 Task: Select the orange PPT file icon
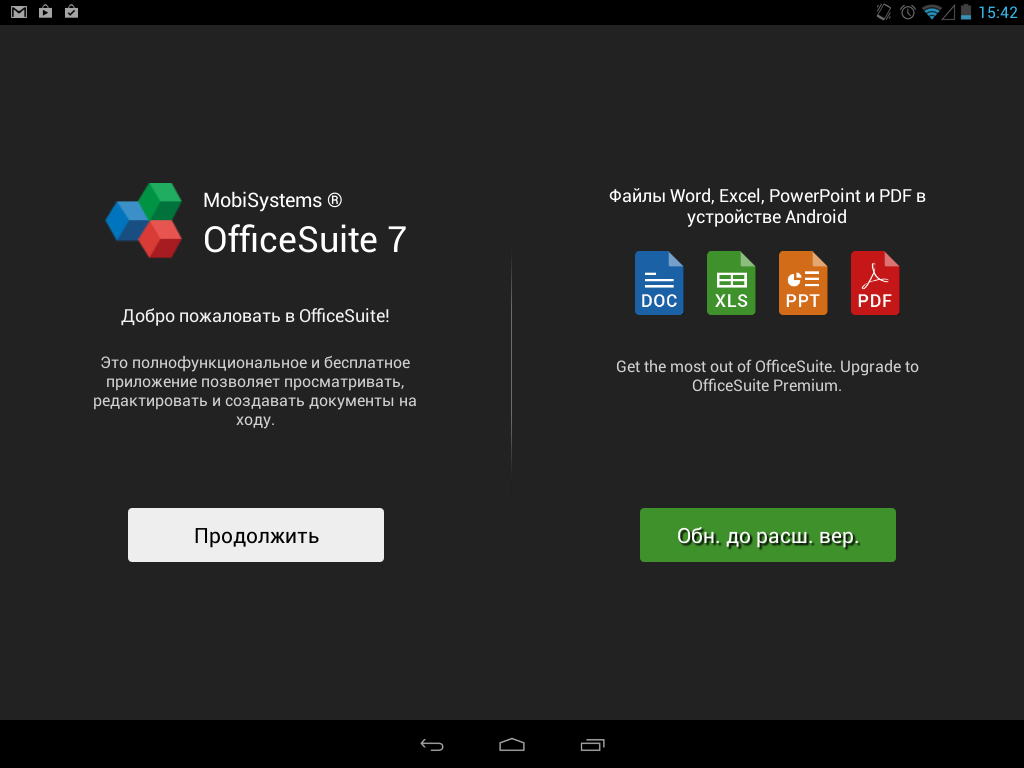pyautogui.click(x=803, y=283)
